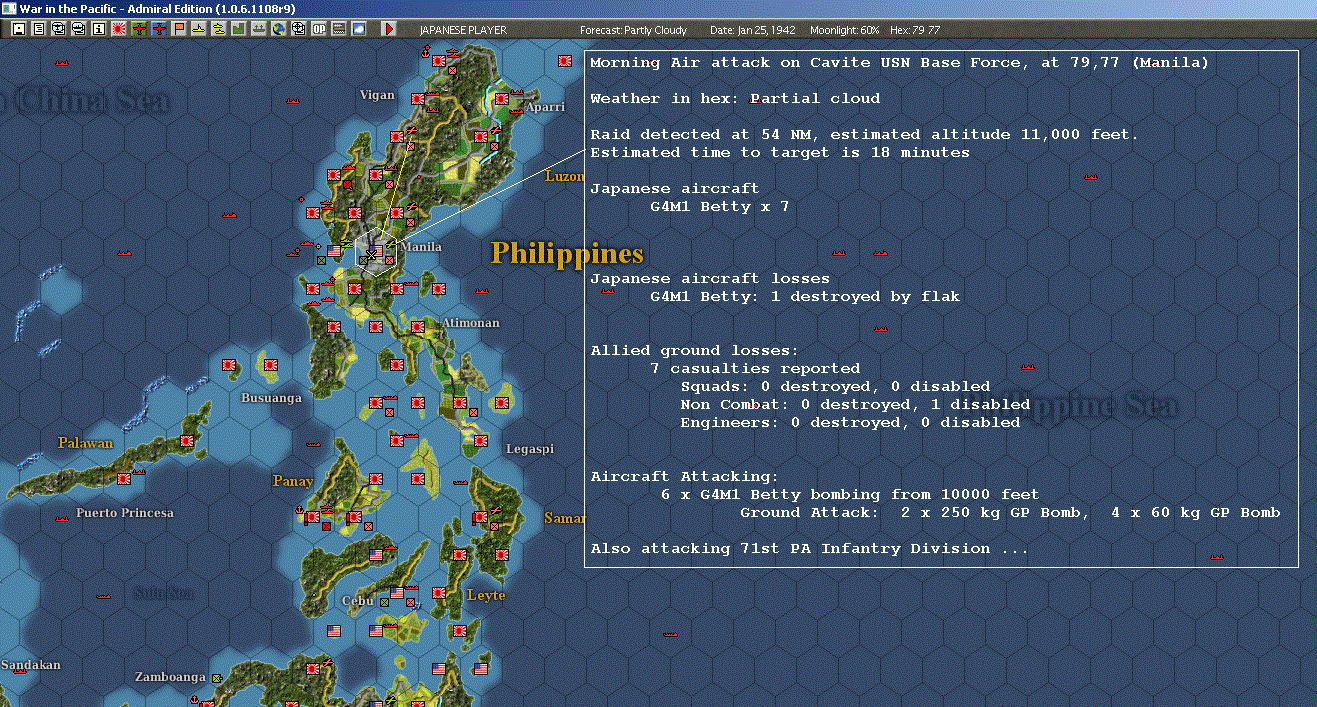
Task: Click the orange flag toolbar icon
Action: [179, 30]
